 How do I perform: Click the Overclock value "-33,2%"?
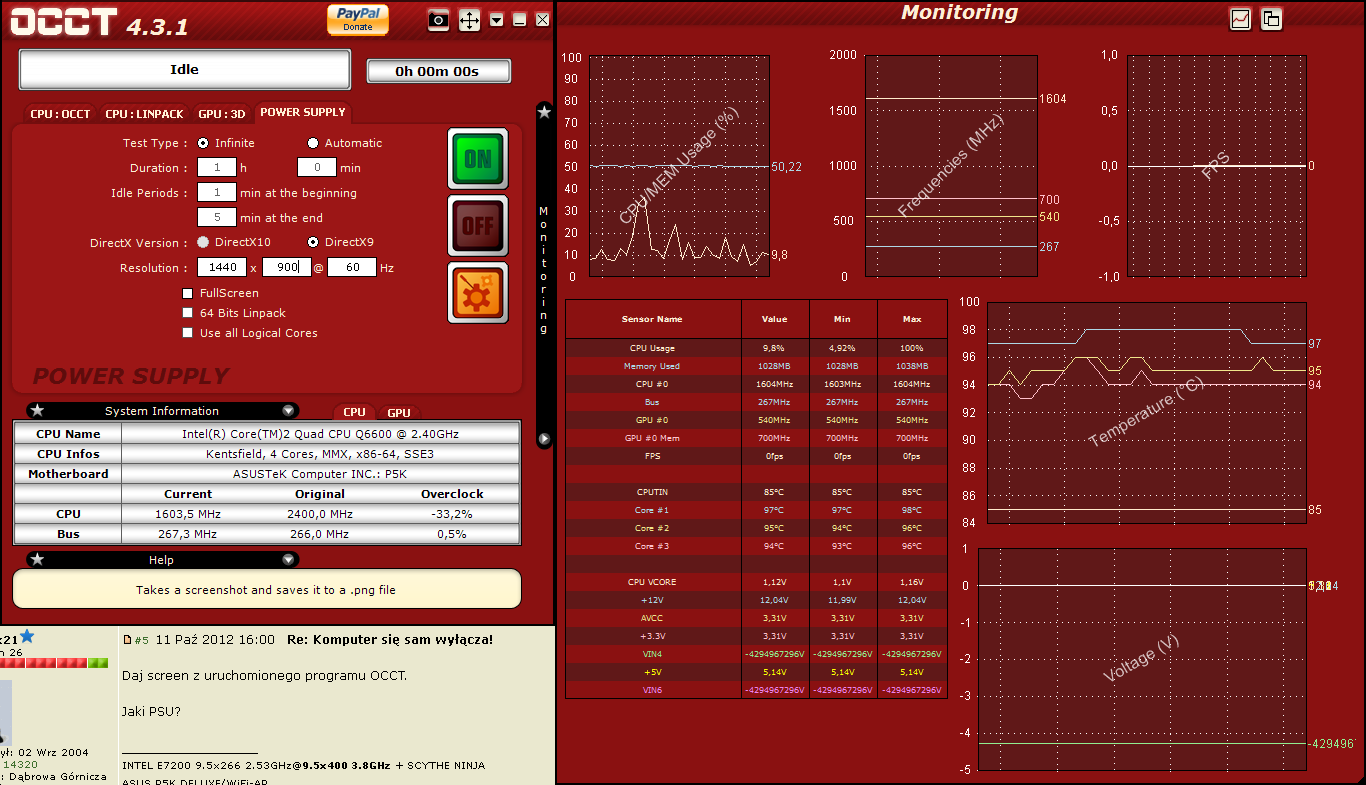[x=452, y=514]
